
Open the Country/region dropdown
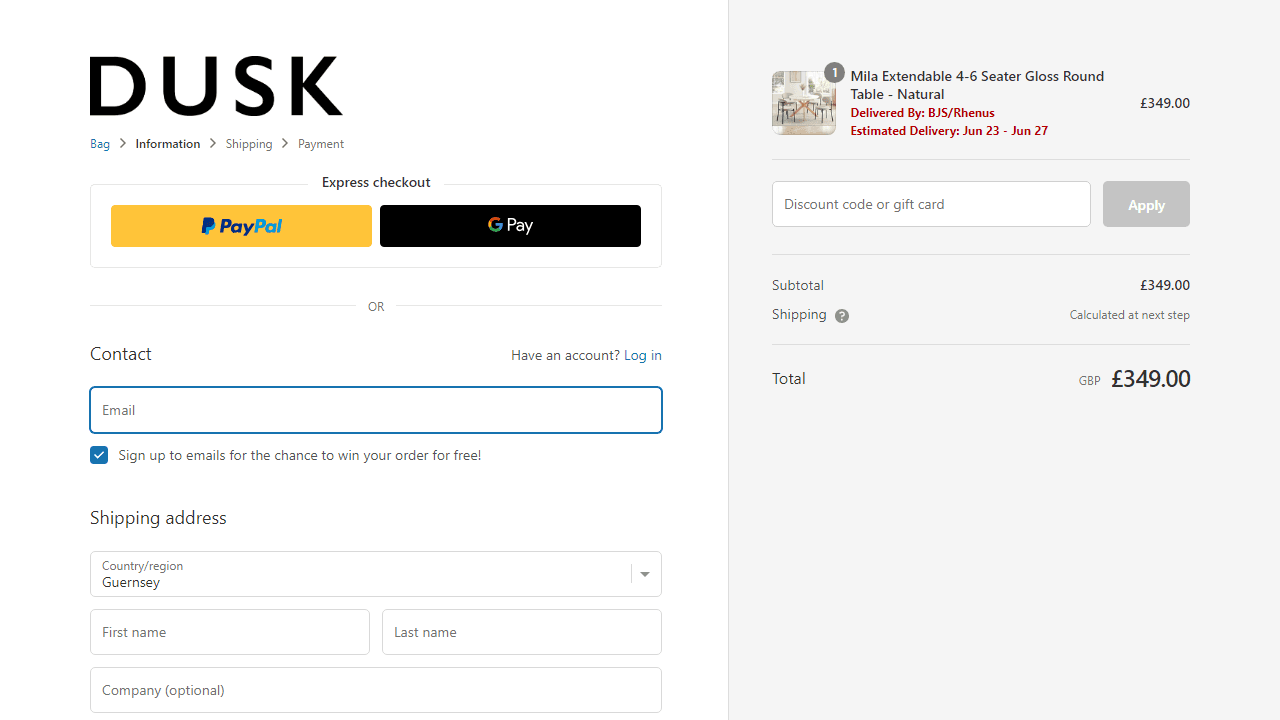tap(376, 574)
